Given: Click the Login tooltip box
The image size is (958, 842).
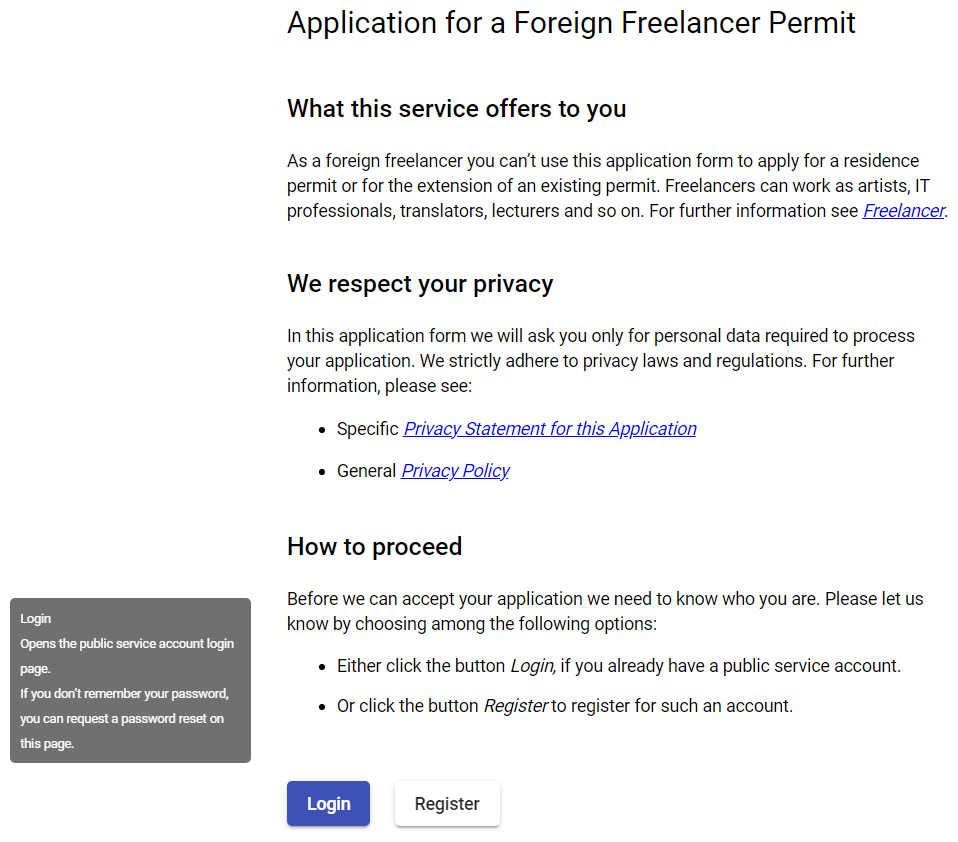Looking at the screenshot, I should point(130,680).
